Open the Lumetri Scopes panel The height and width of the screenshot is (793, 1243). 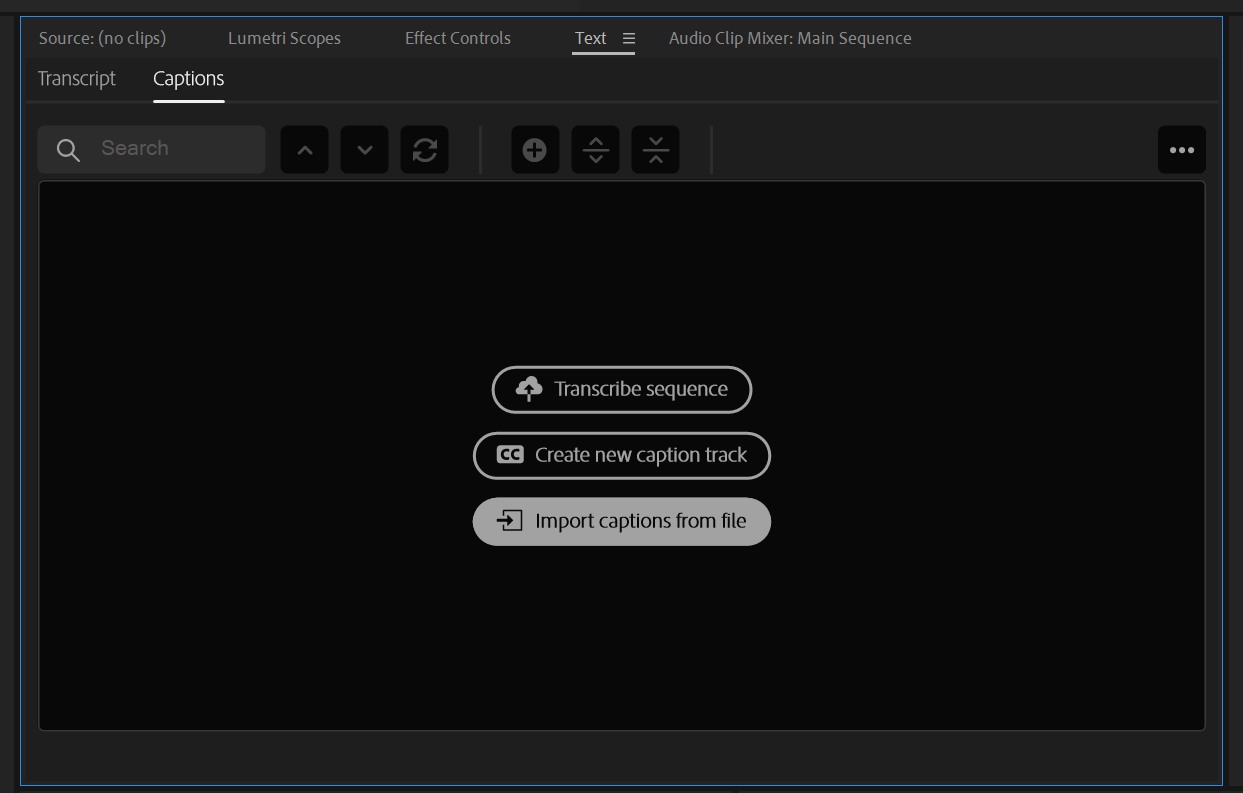coord(284,38)
